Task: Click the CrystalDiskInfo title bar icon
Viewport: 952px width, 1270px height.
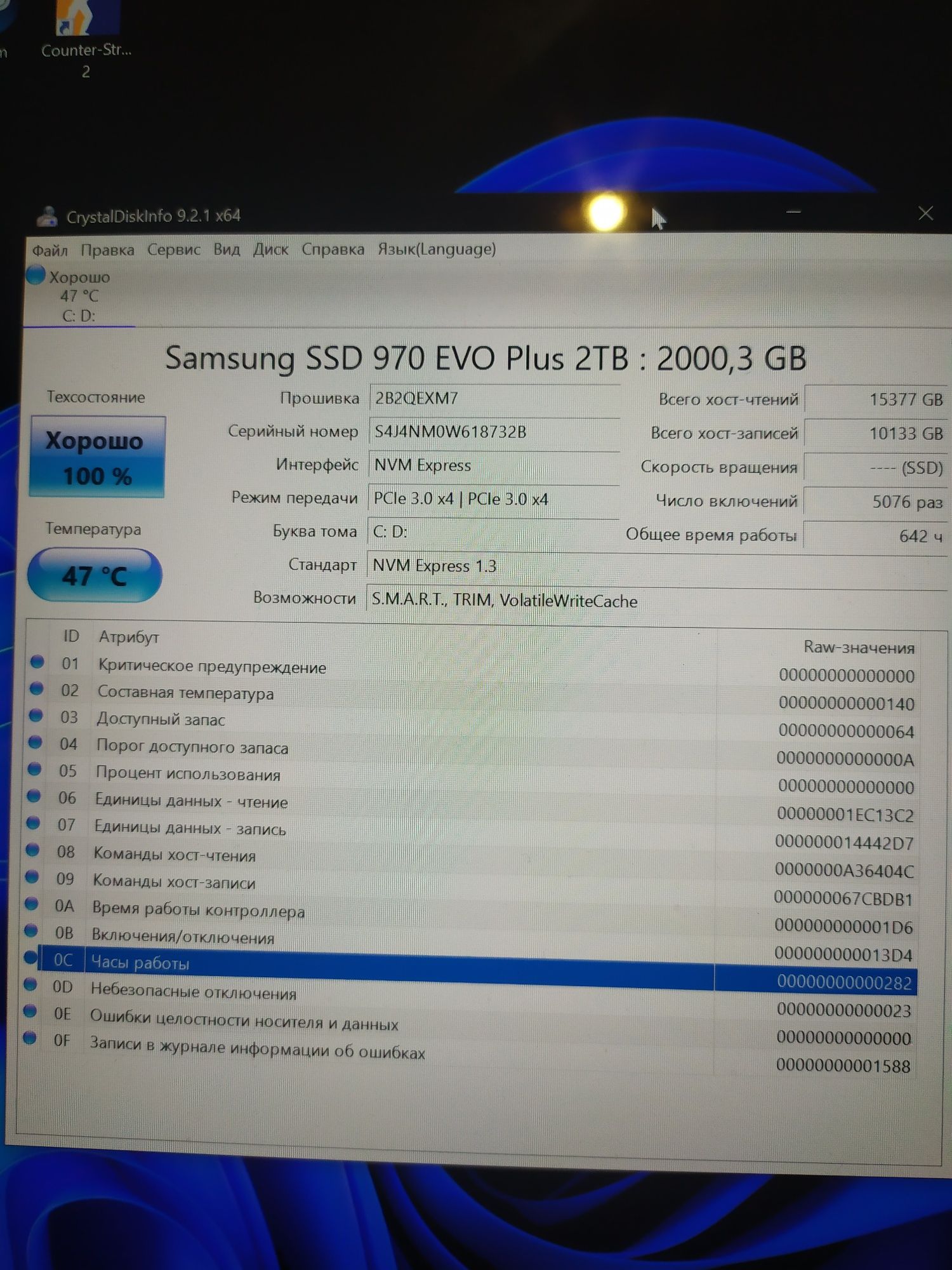Action: click(47, 217)
